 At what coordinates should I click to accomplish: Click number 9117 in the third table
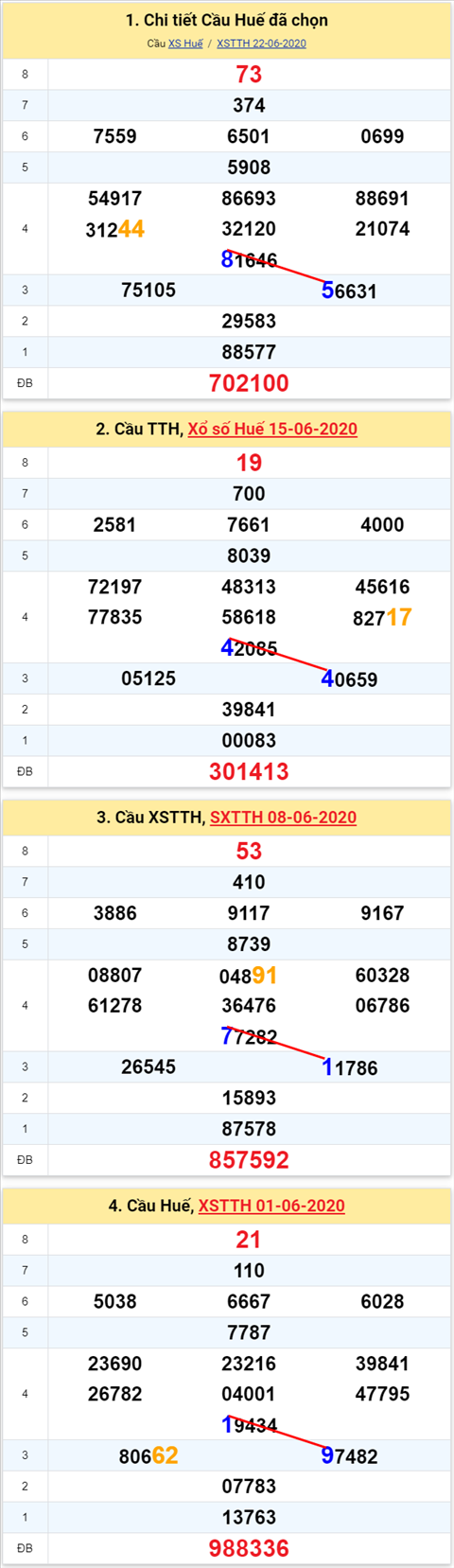click(249, 913)
